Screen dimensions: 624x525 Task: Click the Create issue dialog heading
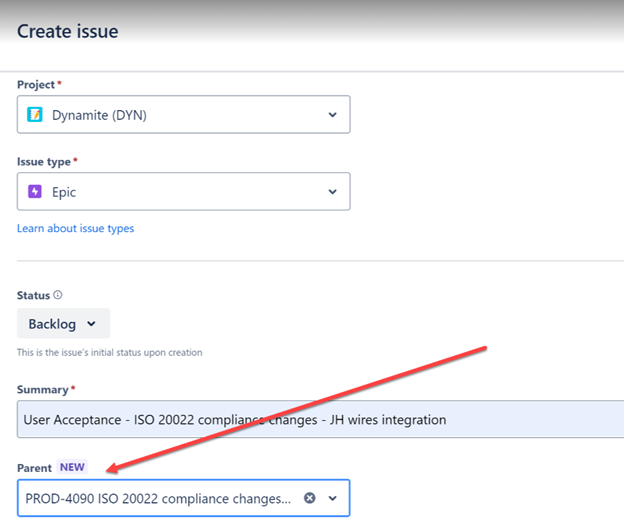coord(68,32)
